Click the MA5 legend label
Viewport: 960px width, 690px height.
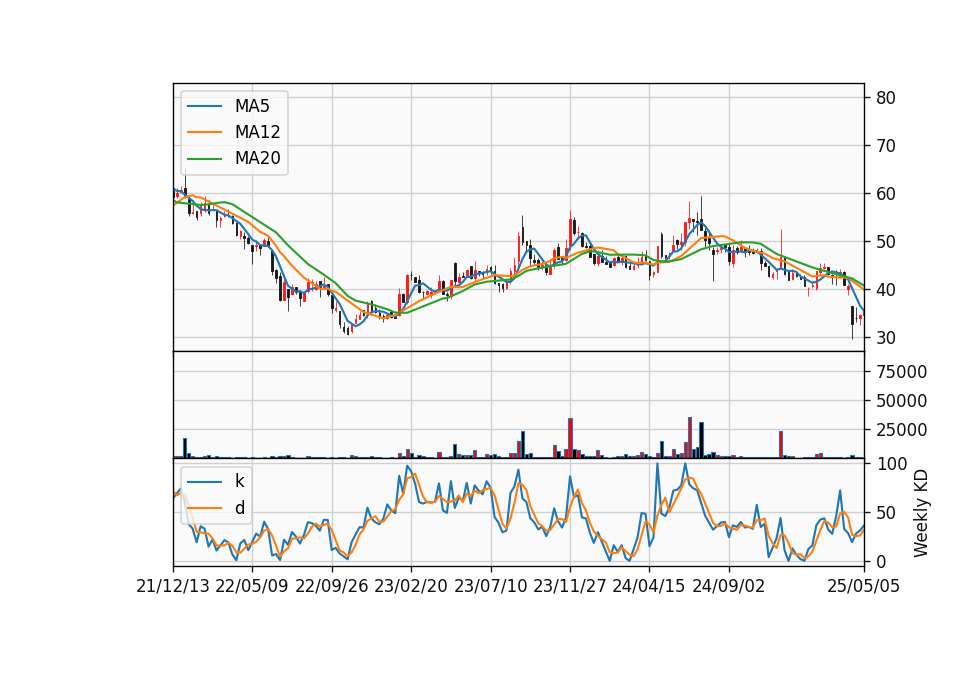coord(252,106)
